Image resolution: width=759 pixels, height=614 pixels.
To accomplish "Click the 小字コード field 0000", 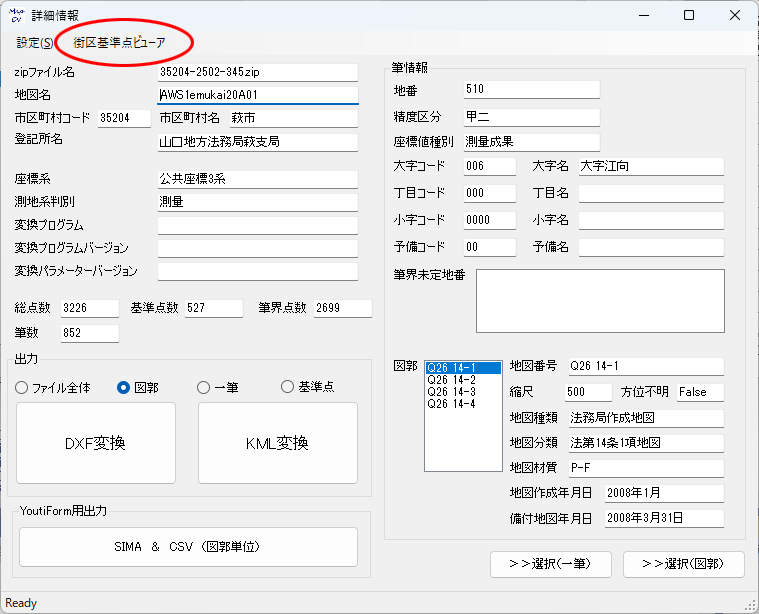I will (x=489, y=220).
